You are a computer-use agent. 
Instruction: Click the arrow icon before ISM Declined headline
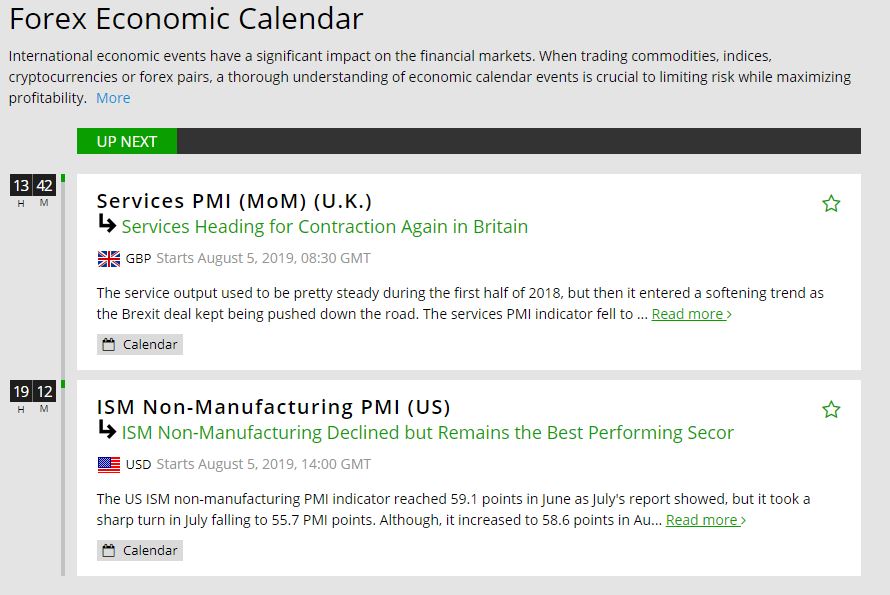click(107, 430)
